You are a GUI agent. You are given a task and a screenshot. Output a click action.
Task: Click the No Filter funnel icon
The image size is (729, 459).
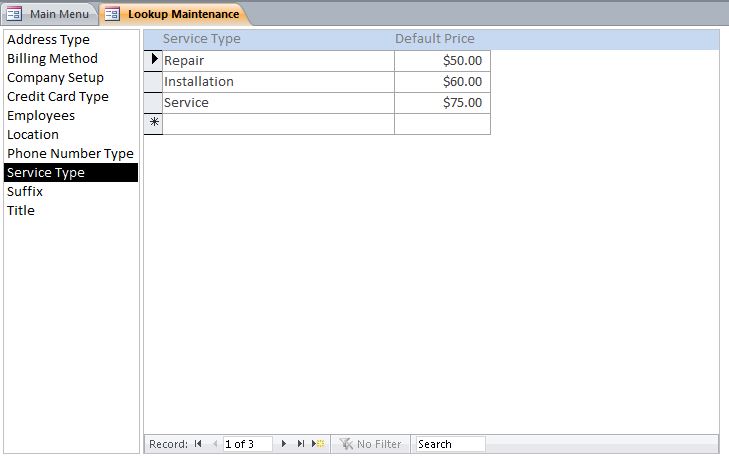346,444
